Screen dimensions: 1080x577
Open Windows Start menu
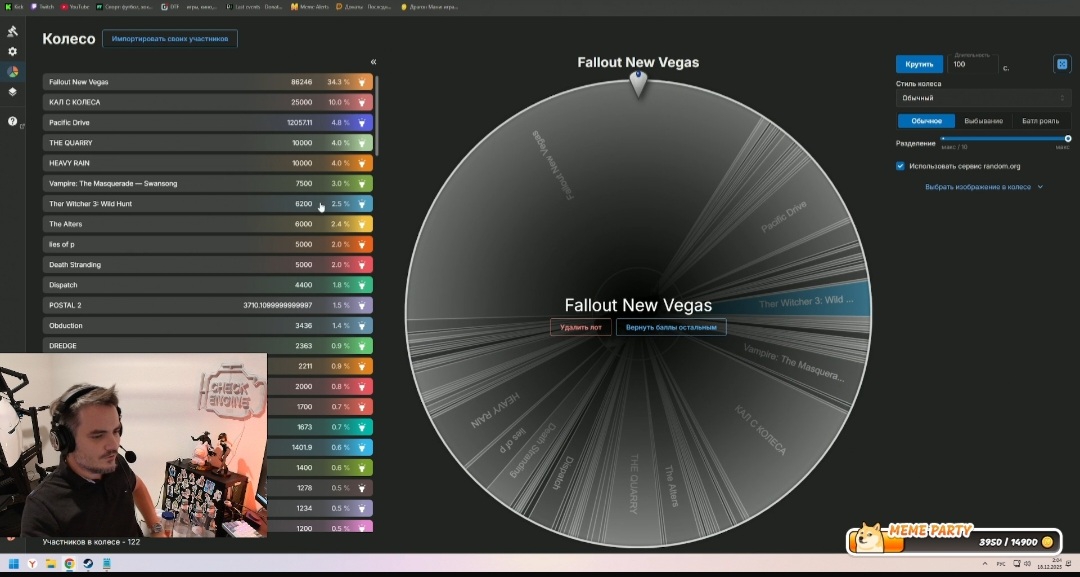coord(13,563)
